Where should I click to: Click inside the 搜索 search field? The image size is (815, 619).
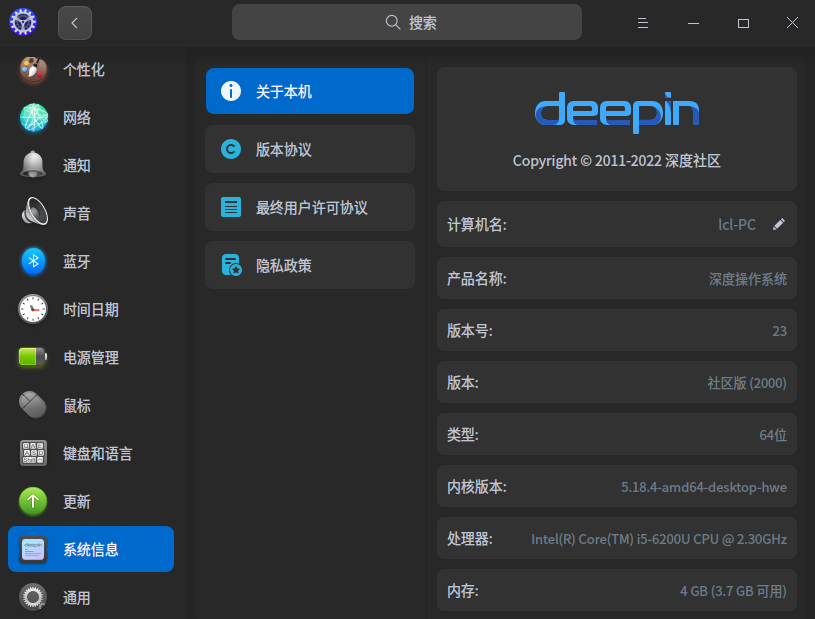click(x=407, y=21)
